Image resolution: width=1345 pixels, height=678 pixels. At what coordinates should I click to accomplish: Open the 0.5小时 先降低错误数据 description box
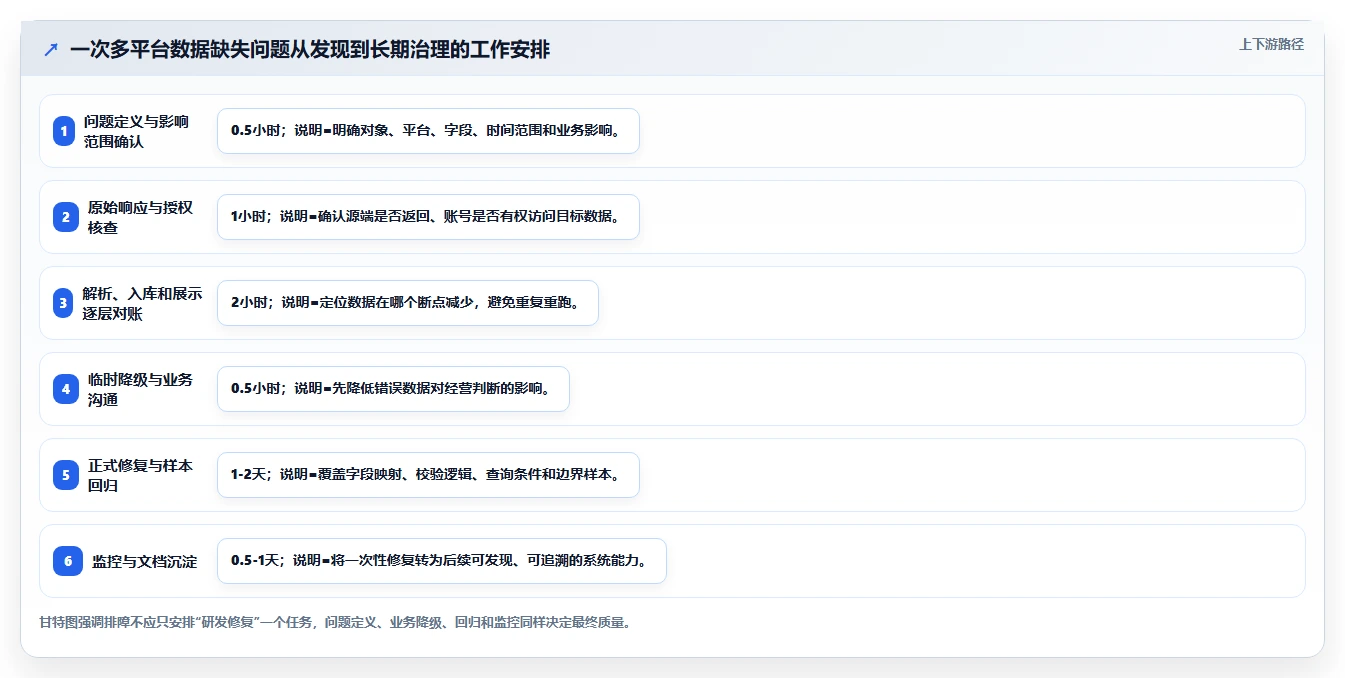coord(393,389)
